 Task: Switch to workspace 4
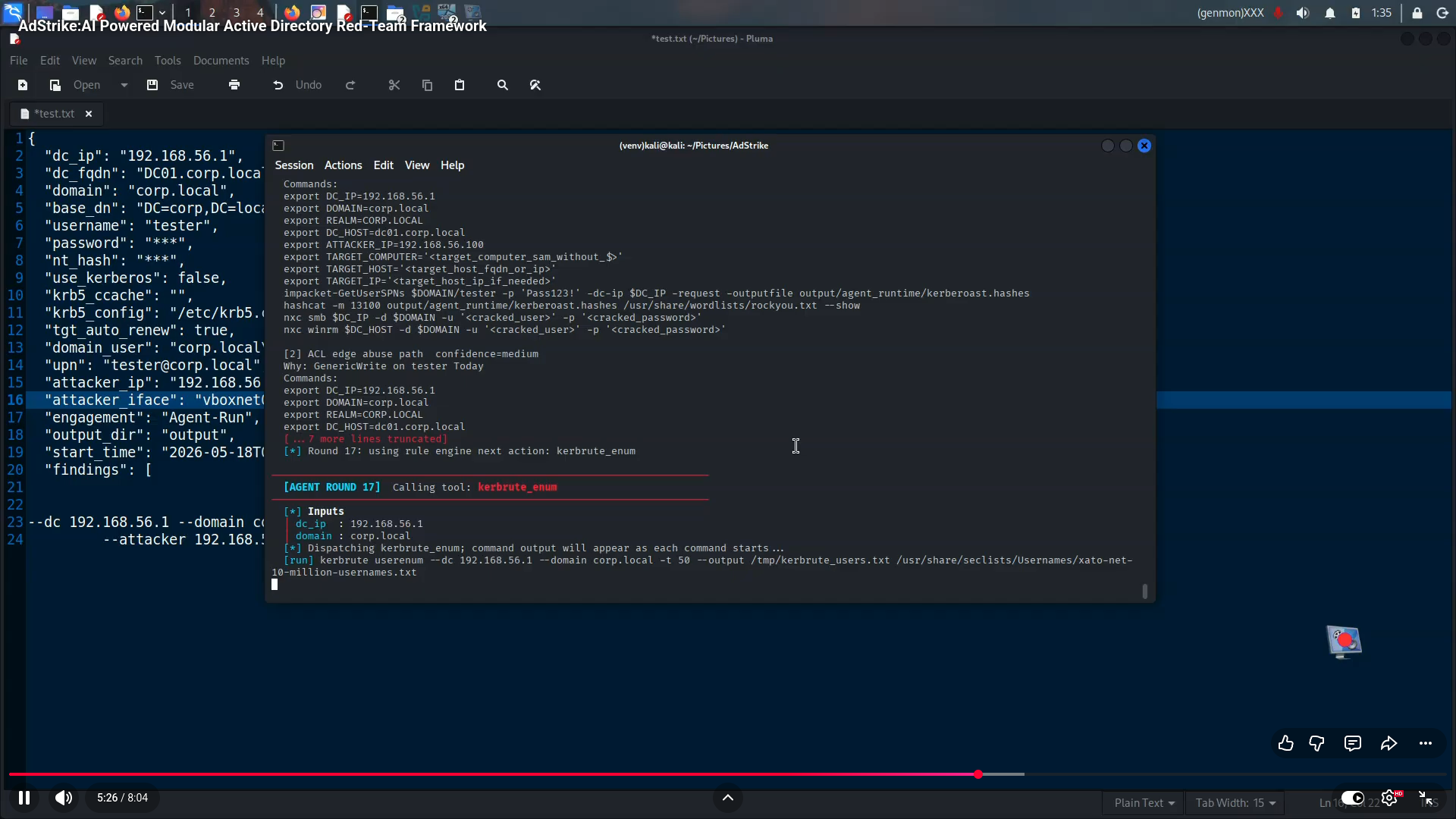coord(260,12)
